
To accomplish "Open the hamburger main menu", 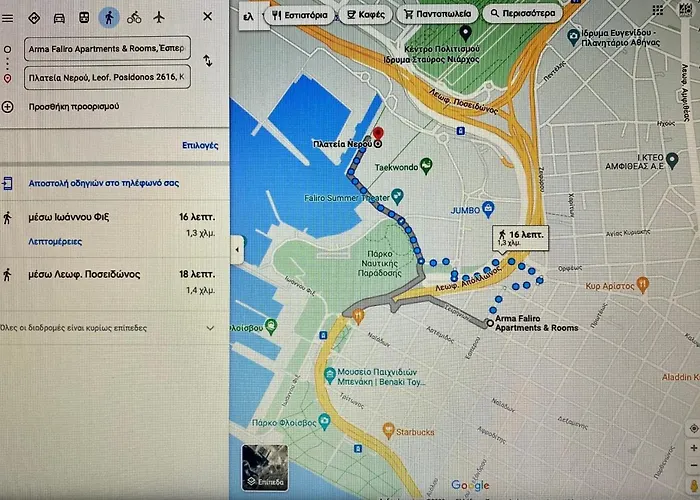I will [x=8, y=18].
